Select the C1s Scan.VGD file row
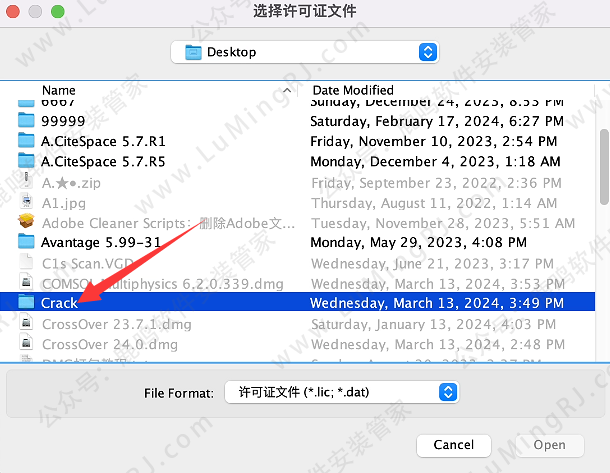The image size is (610, 473). coord(89,262)
